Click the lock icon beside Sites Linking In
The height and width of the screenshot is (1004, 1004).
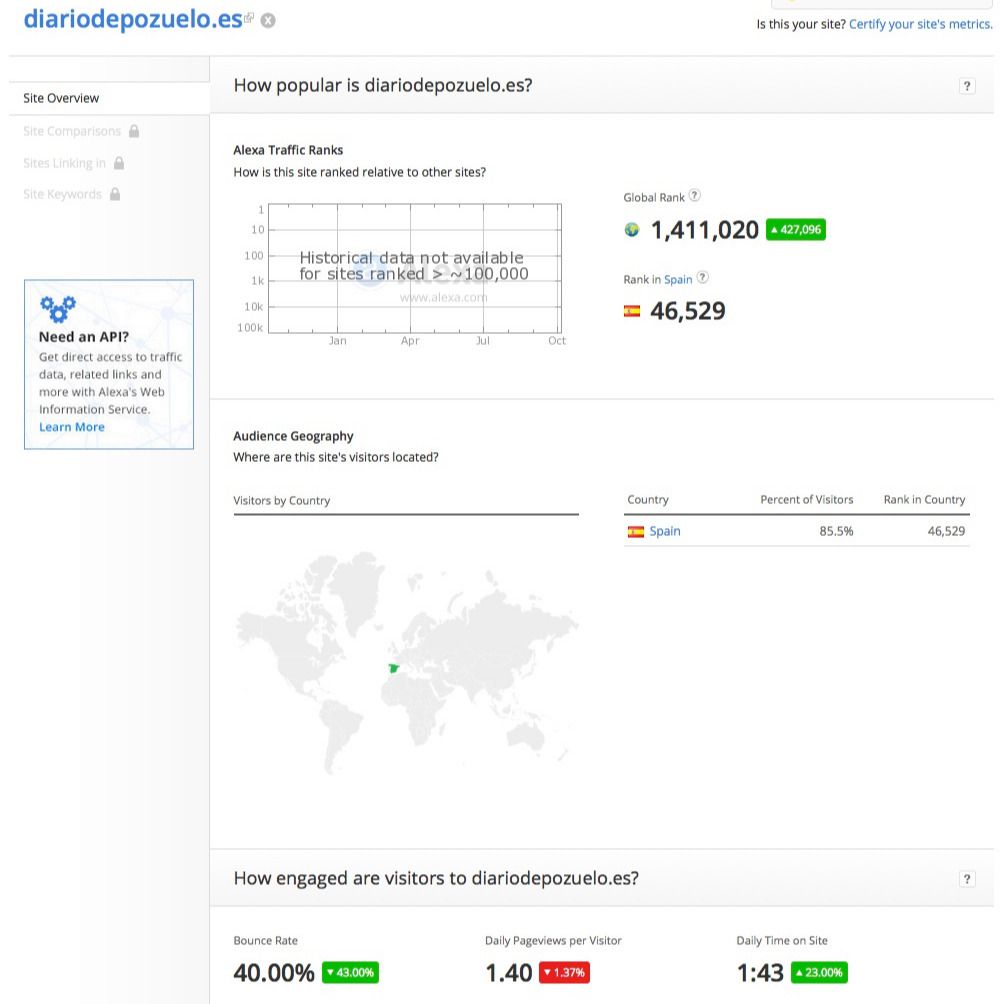pyautogui.click(x=119, y=163)
